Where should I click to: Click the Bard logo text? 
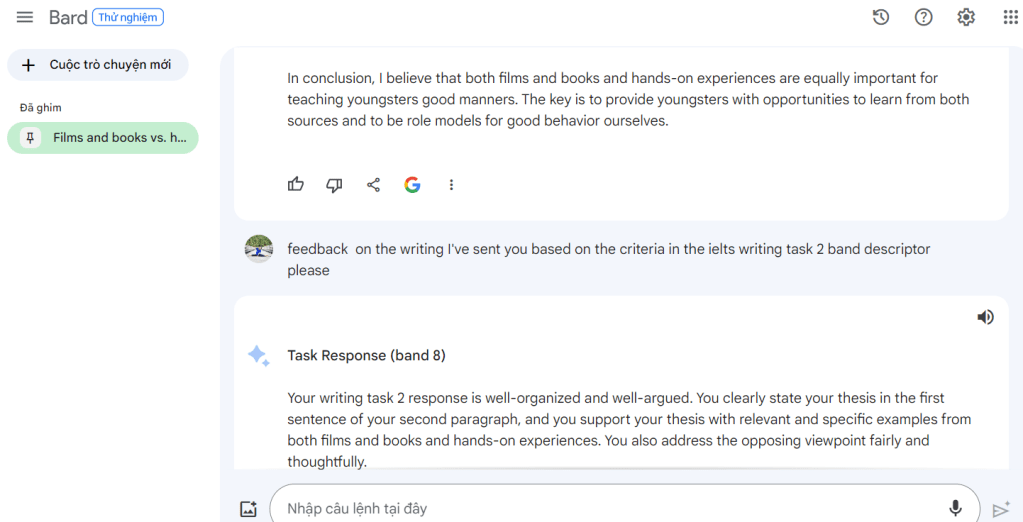(x=68, y=17)
